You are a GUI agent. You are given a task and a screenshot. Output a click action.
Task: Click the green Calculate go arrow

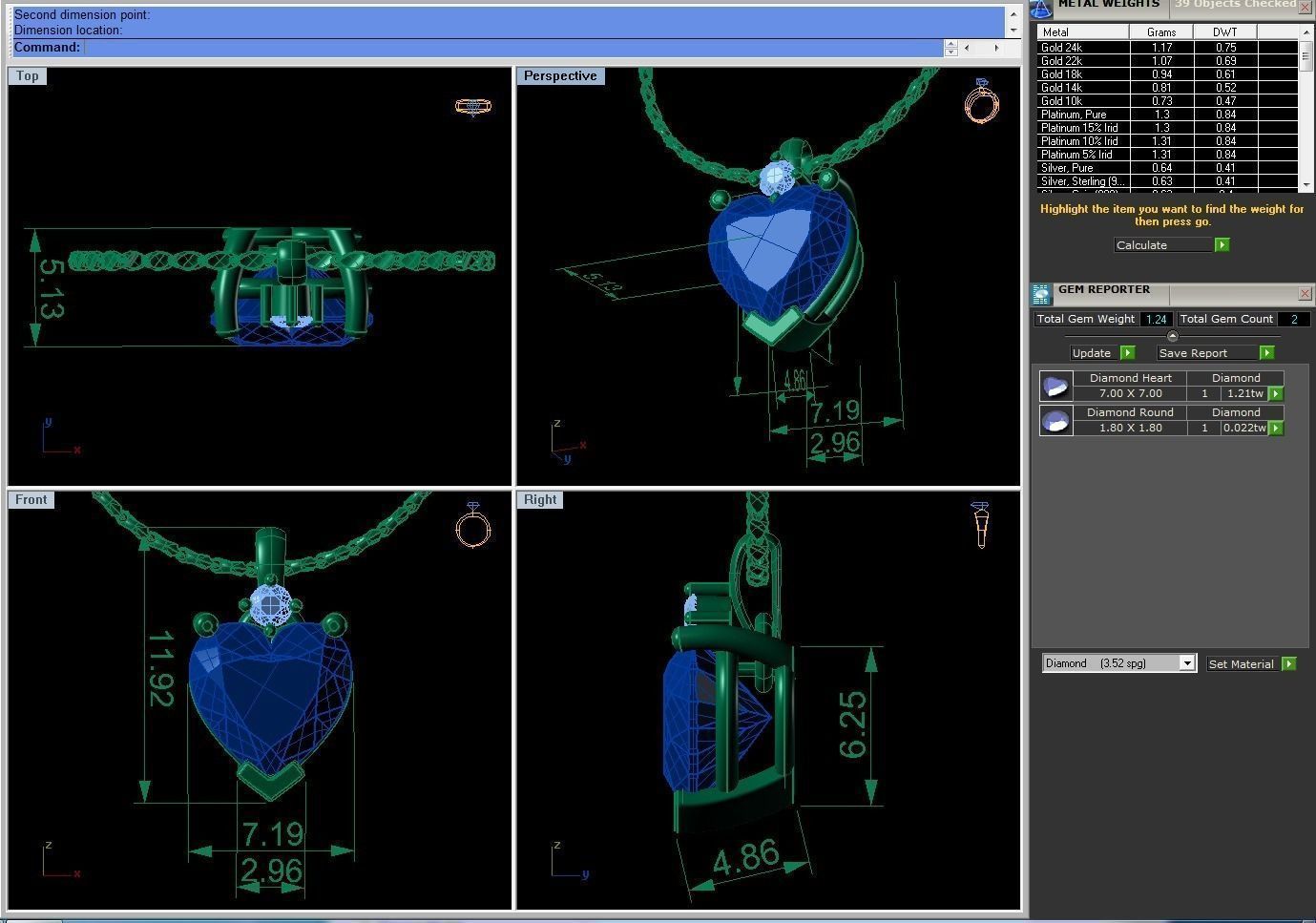click(1222, 245)
